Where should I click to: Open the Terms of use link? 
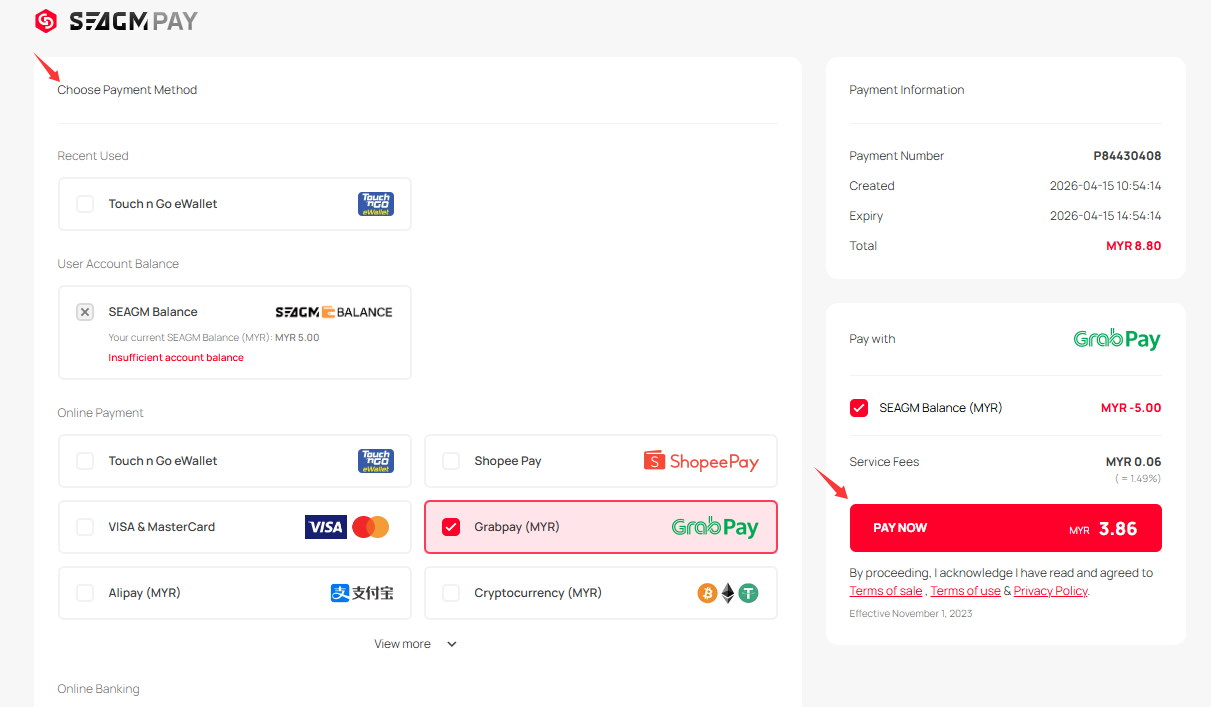tap(965, 591)
